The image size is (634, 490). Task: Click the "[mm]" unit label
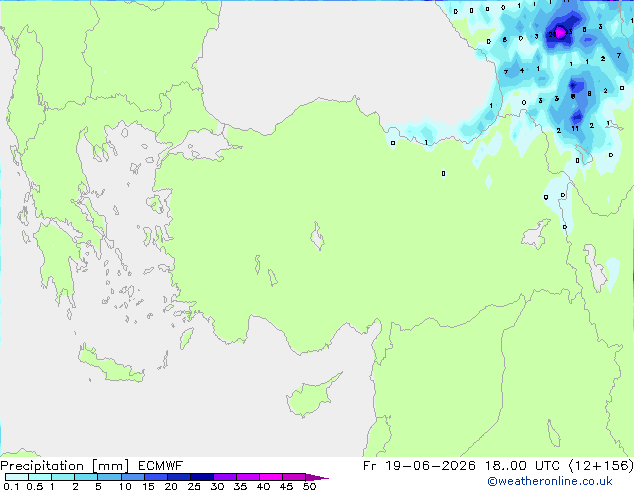click(x=111, y=466)
